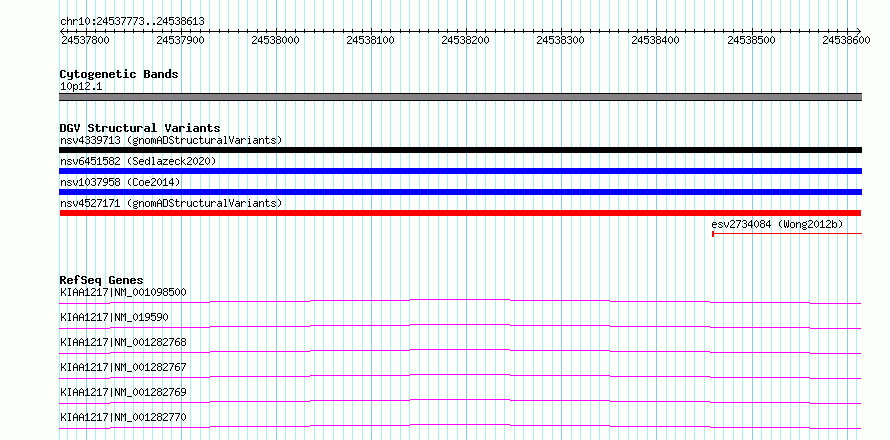Select variant label nsv6451582 (Sedlazeck2020)
Image resolution: width=890 pixels, height=440 pixels.
pos(138,161)
